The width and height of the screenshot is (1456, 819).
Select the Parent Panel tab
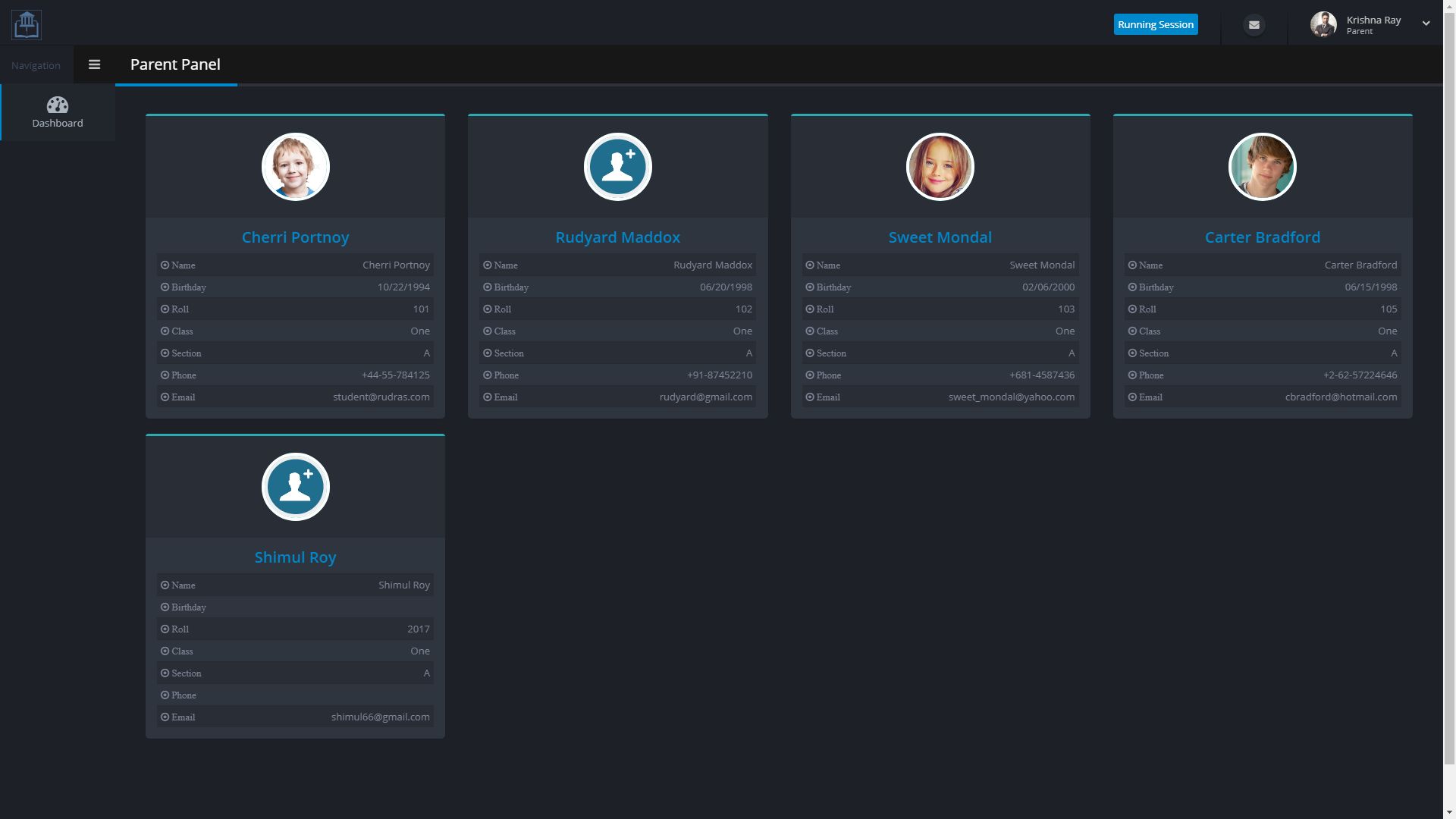(x=175, y=64)
